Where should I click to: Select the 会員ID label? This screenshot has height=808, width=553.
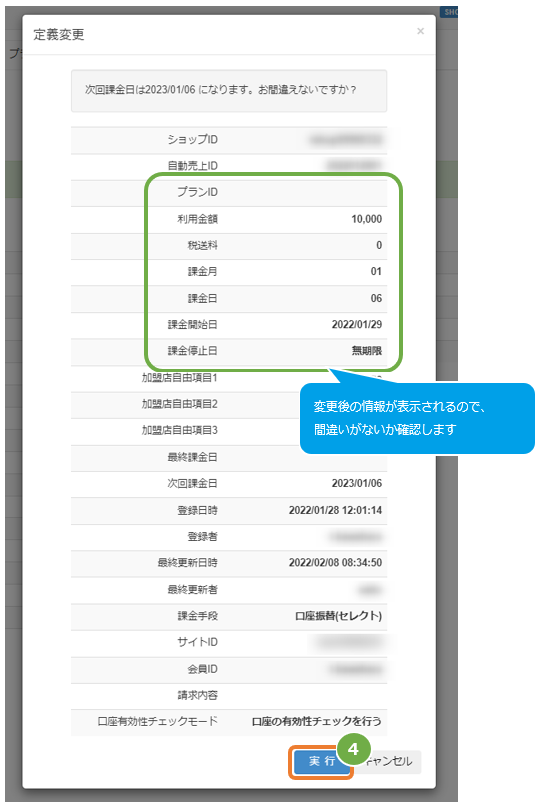[x=203, y=669]
